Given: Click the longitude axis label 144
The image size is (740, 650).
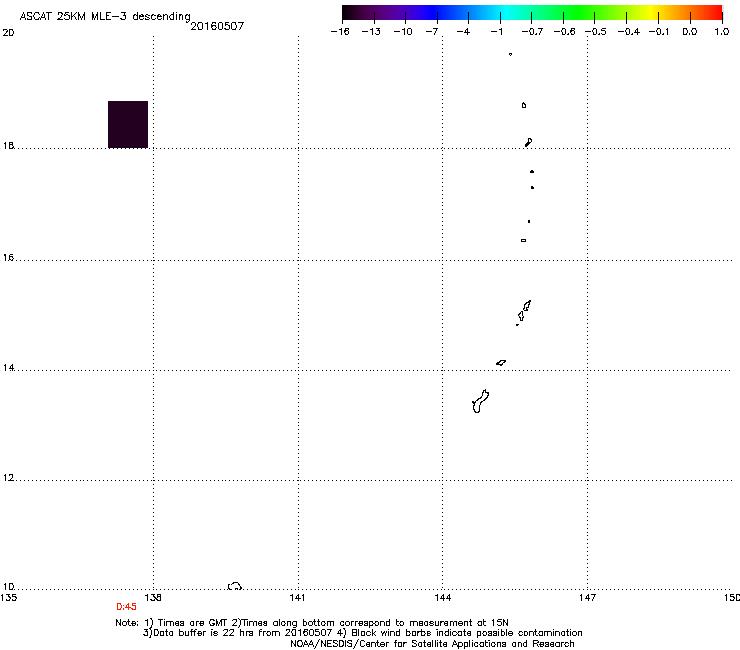Looking at the screenshot, I should (443, 598).
